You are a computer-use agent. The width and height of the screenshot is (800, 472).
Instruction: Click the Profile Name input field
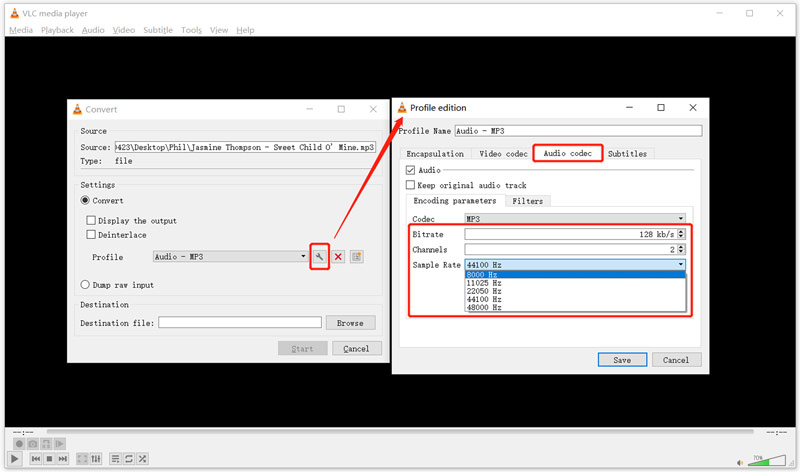point(578,131)
